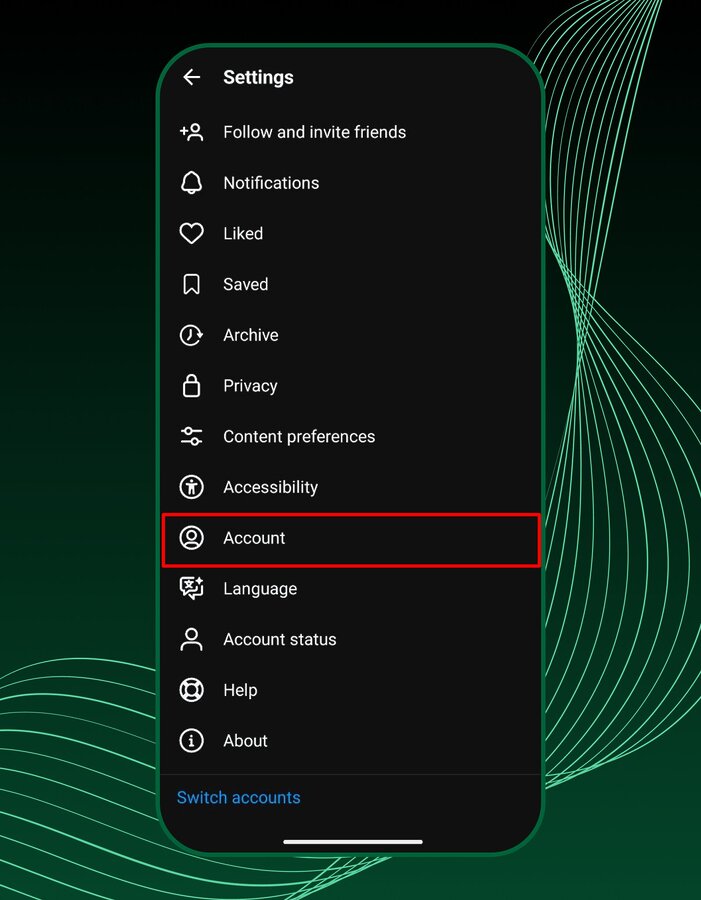Tap the Archive clock icon
This screenshot has width=701, height=900.
(191, 335)
